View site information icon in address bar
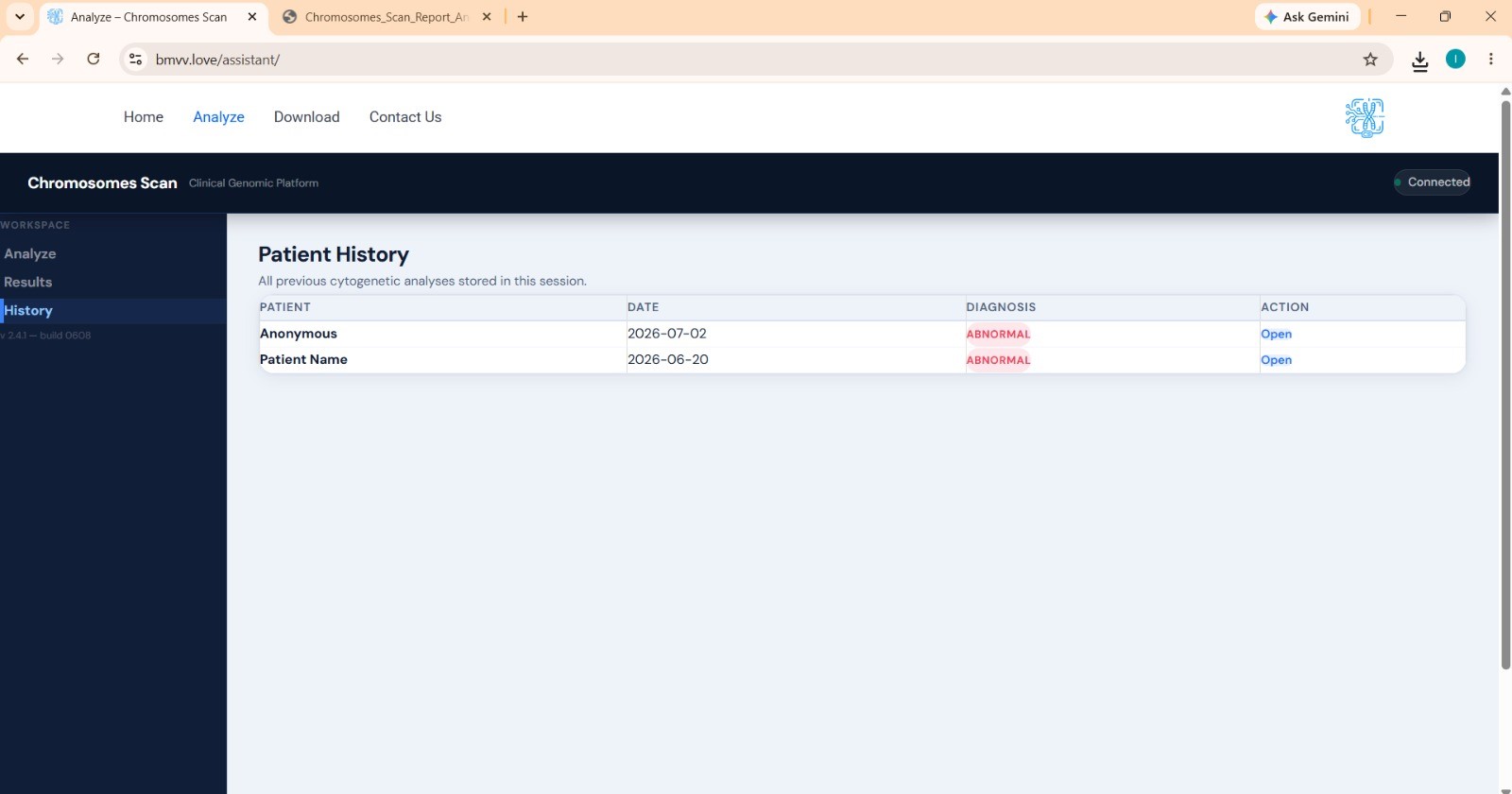The image size is (1512, 794). pyautogui.click(x=136, y=60)
